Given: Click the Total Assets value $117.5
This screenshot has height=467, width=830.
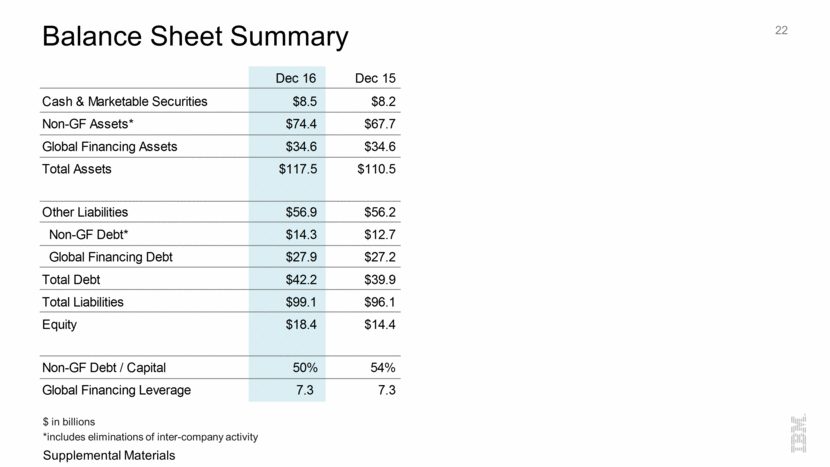Looking at the screenshot, I should tap(297, 169).
